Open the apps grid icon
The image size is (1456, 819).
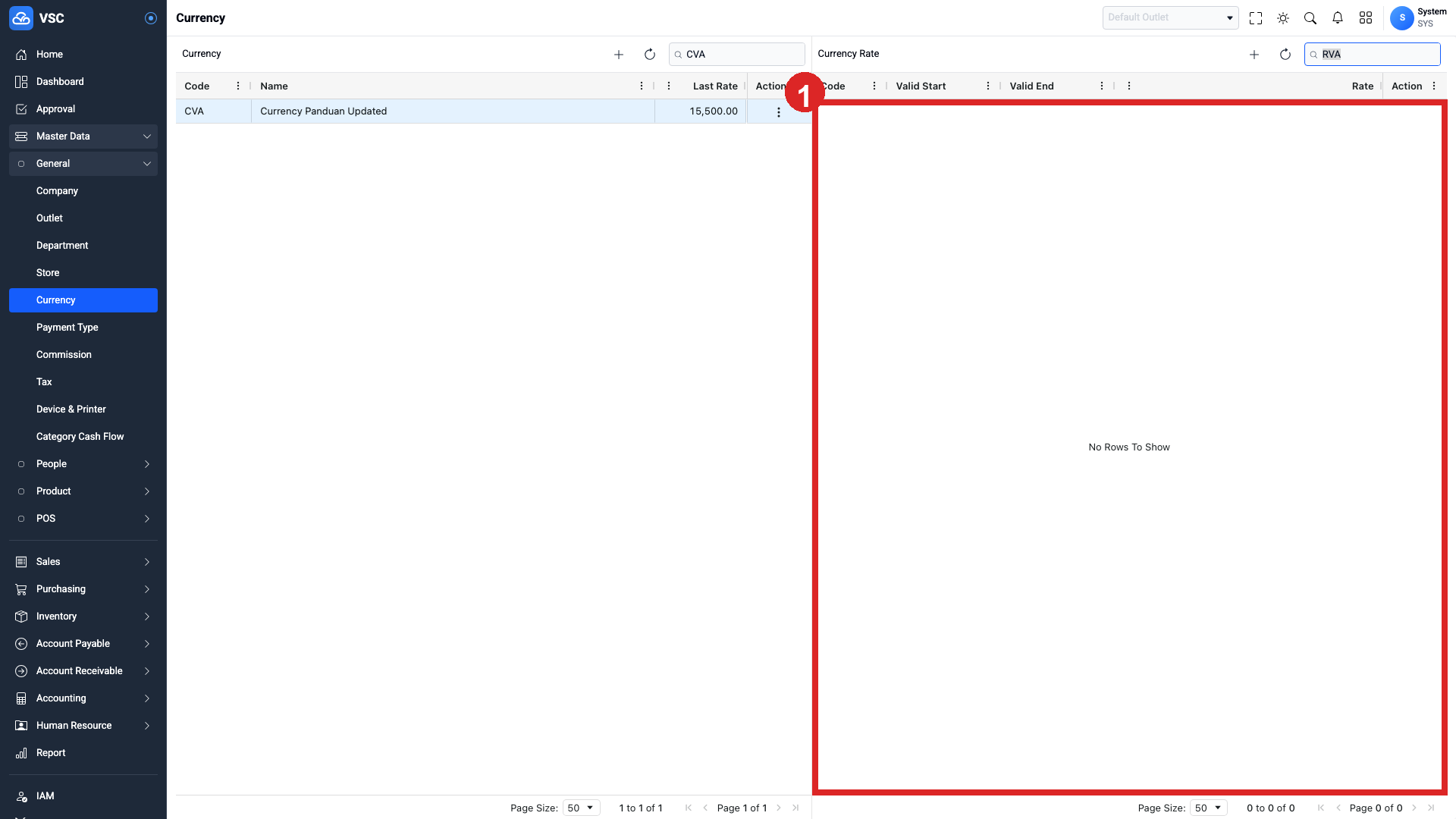coord(1366,18)
